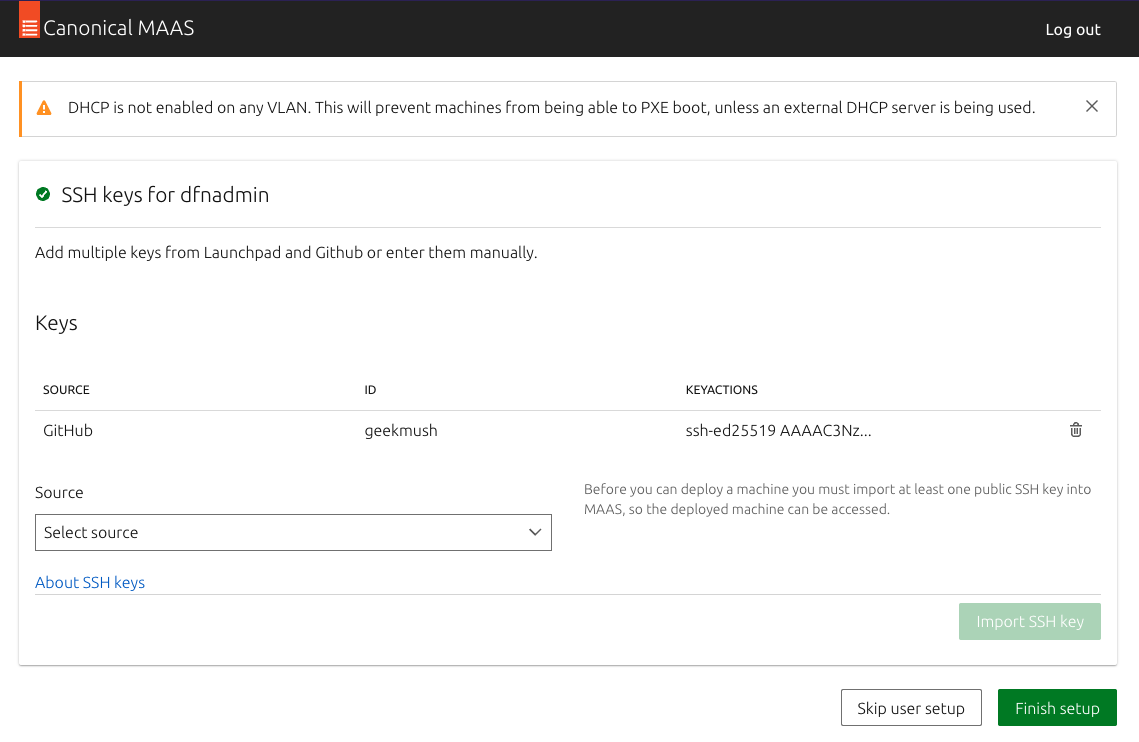Screen dimensions: 1139x742
Task: Dismiss the DHCP warning notification
Action: click(1092, 106)
